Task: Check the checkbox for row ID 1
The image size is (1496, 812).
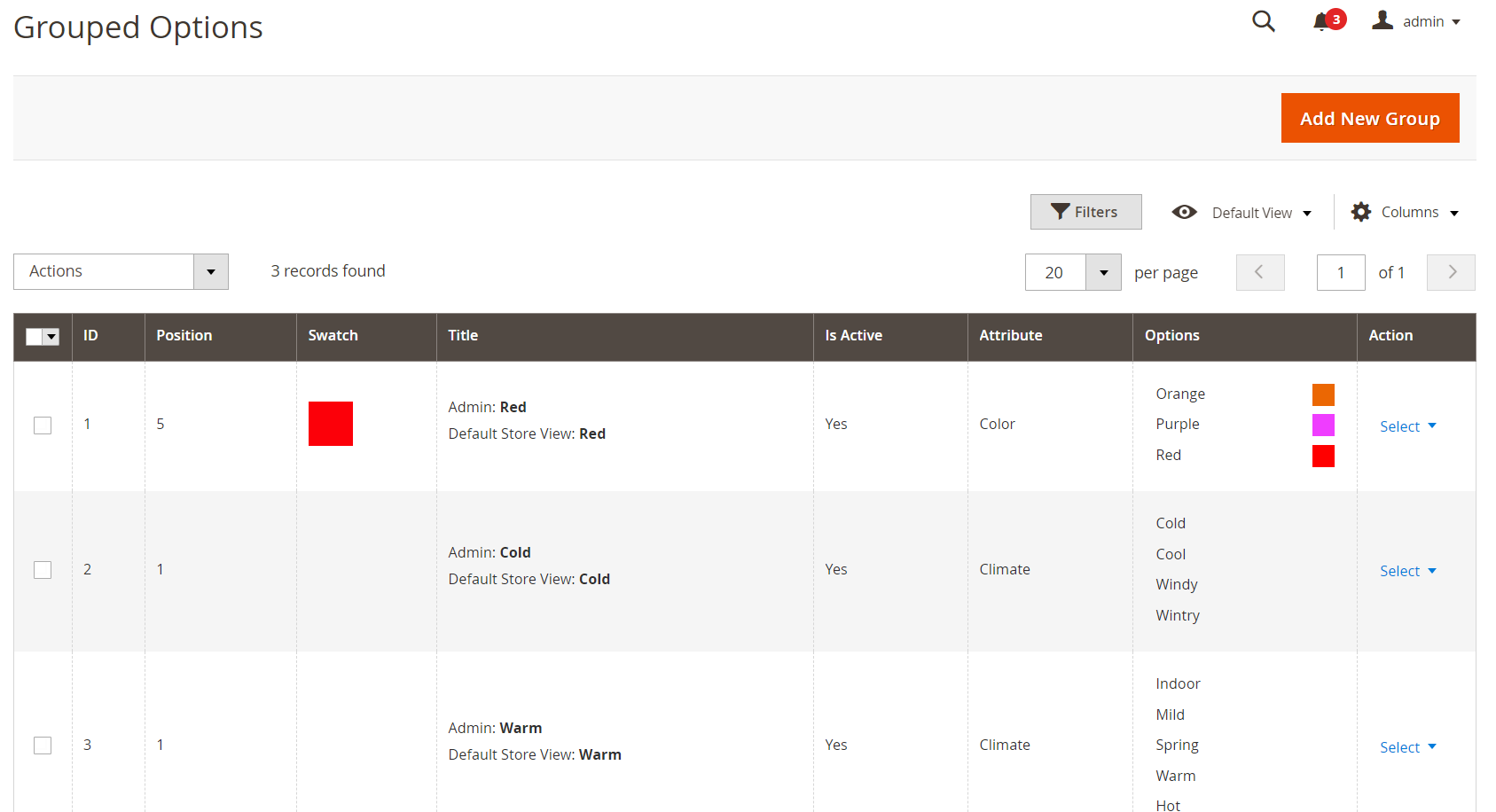Action: tap(43, 426)
